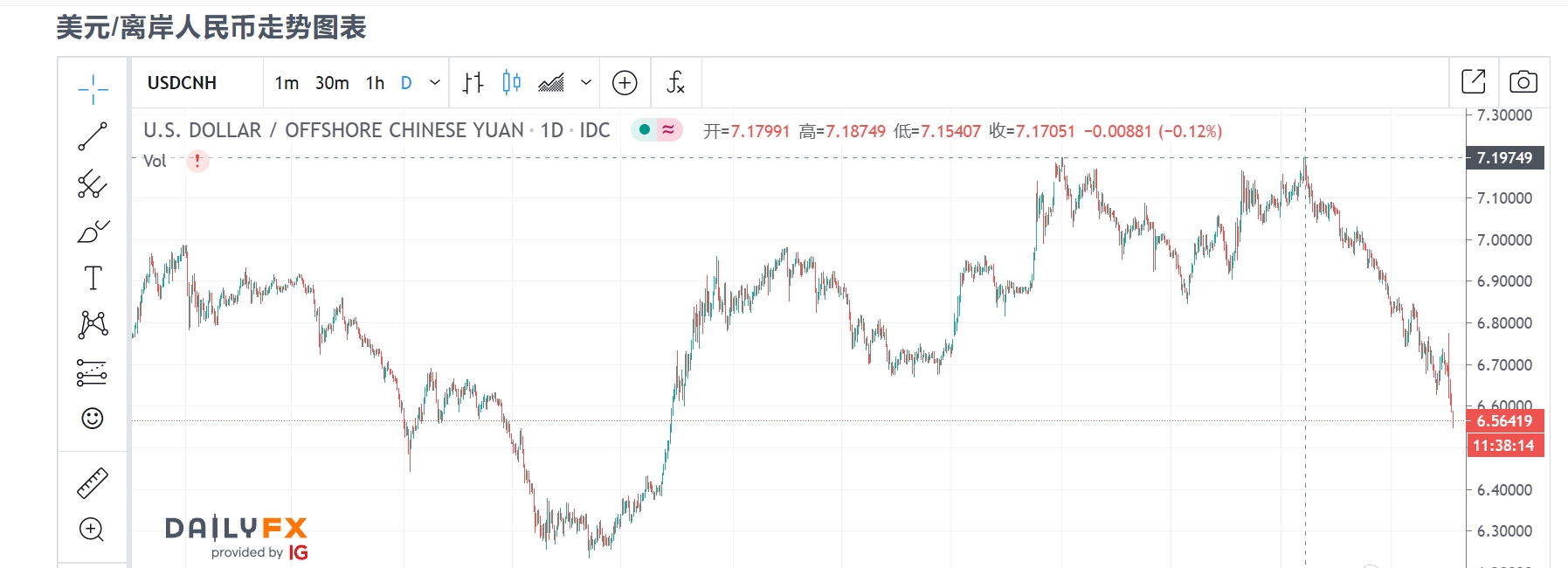Click the green market status dot
Image resolution: width=1568 pixels, height=568 pixels.
[645, 130]
